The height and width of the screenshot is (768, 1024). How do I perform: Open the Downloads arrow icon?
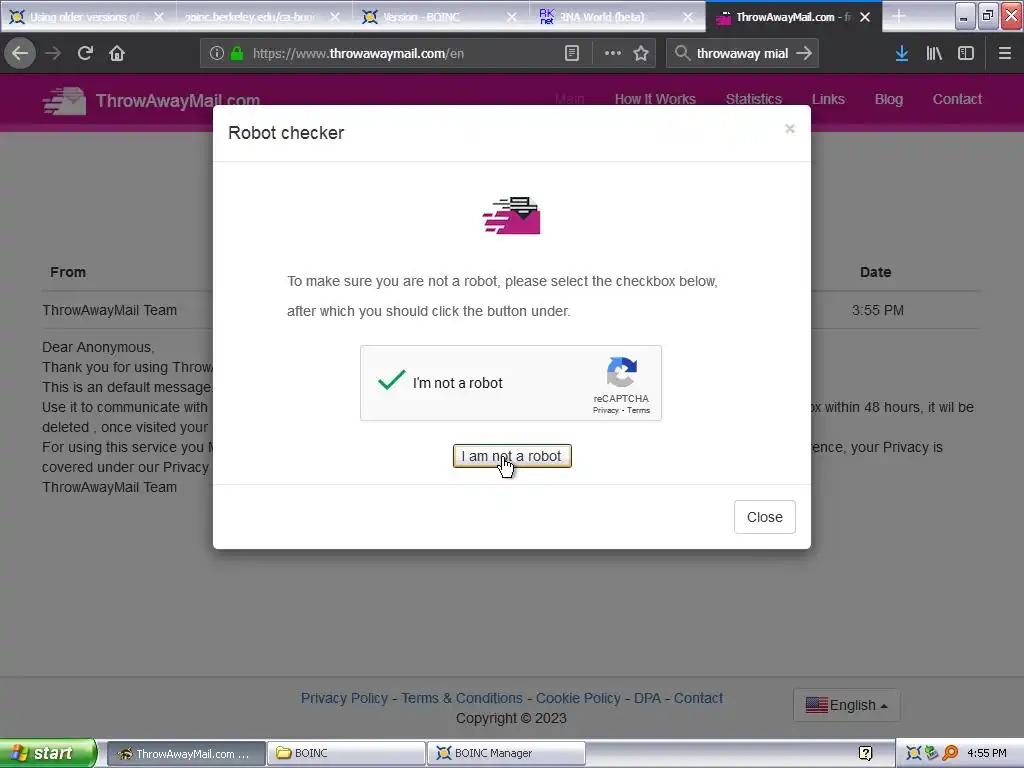pos(902,54)
